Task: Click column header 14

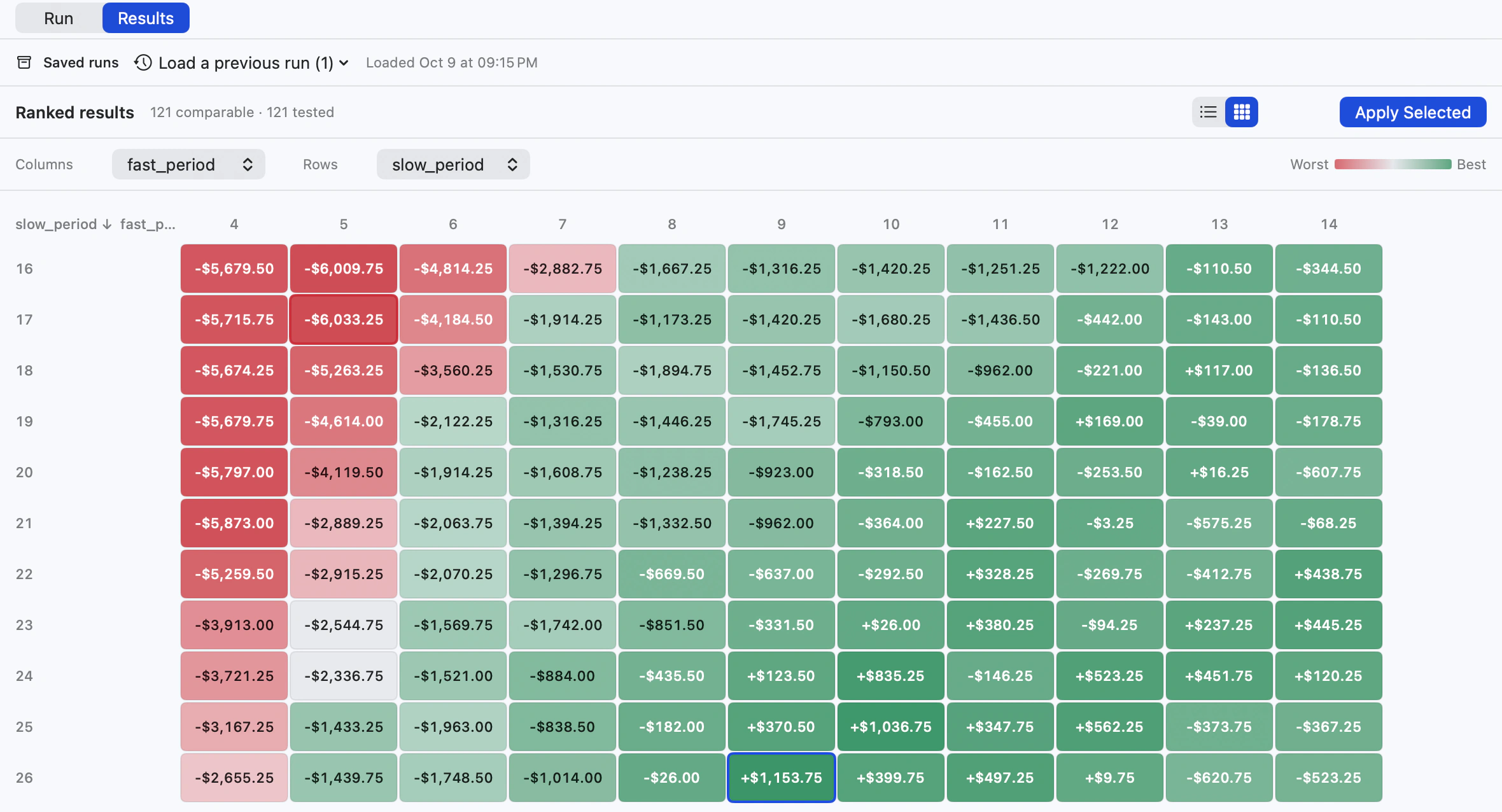Action: tap(1329, 224)
